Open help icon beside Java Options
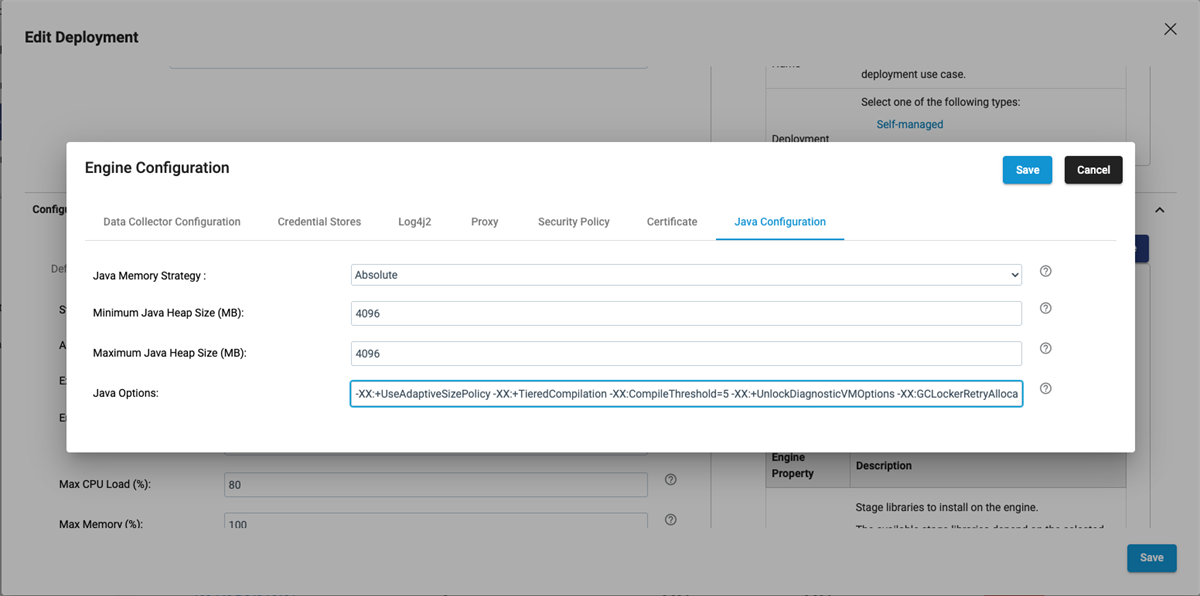 click(1046, 389)
